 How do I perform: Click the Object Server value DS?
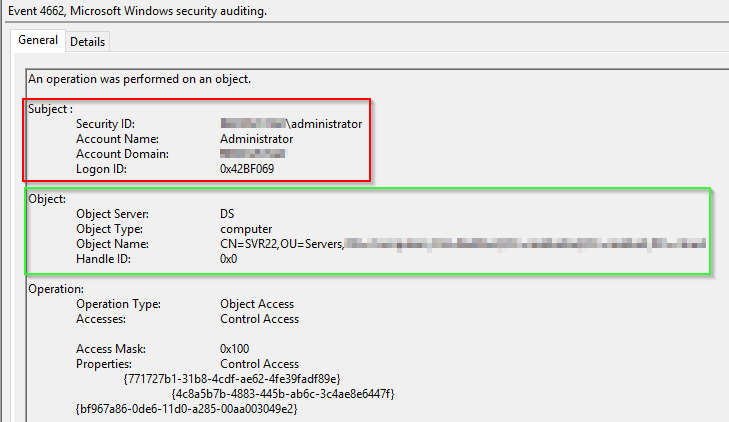[228, 214]
